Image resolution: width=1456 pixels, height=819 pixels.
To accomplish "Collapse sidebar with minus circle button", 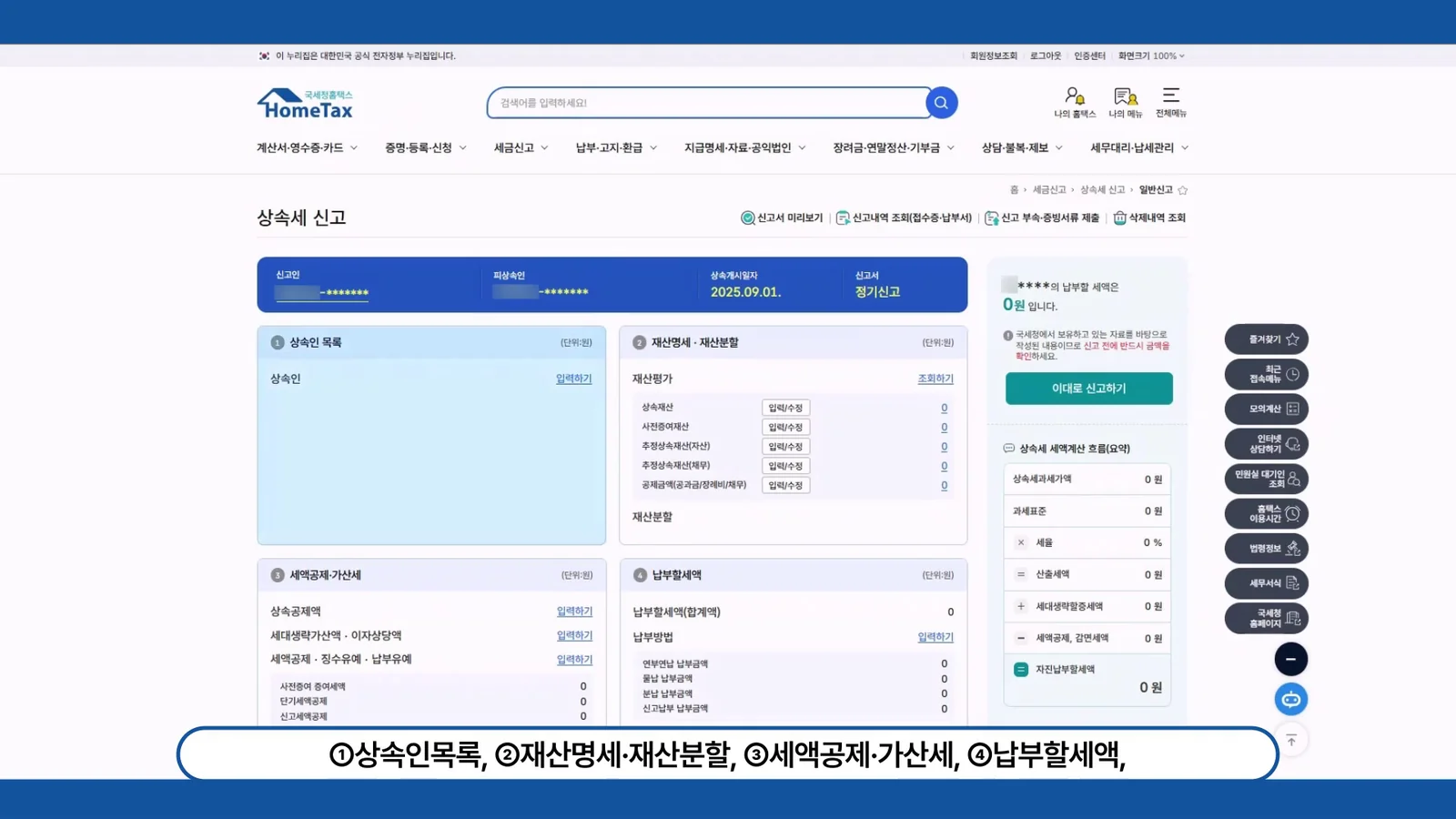I will coord(1290,659).
